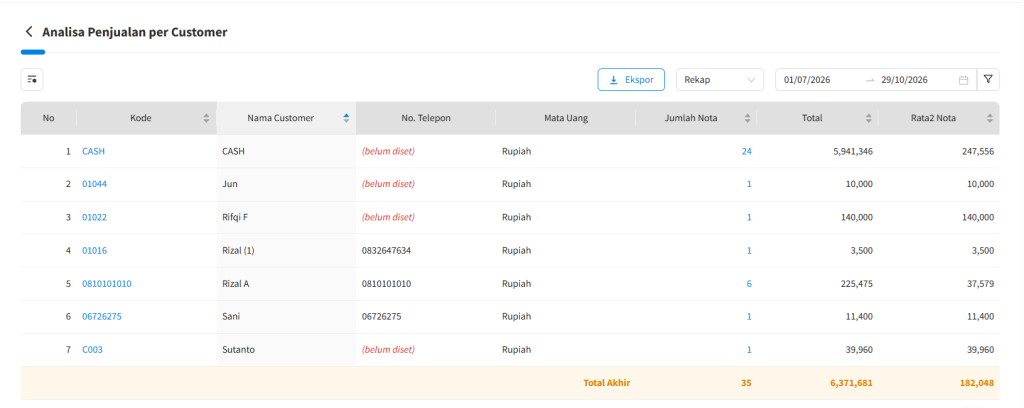Click the filter funnel icon
This screenshot has width=1024, height=408.
[x=988, y=80]
